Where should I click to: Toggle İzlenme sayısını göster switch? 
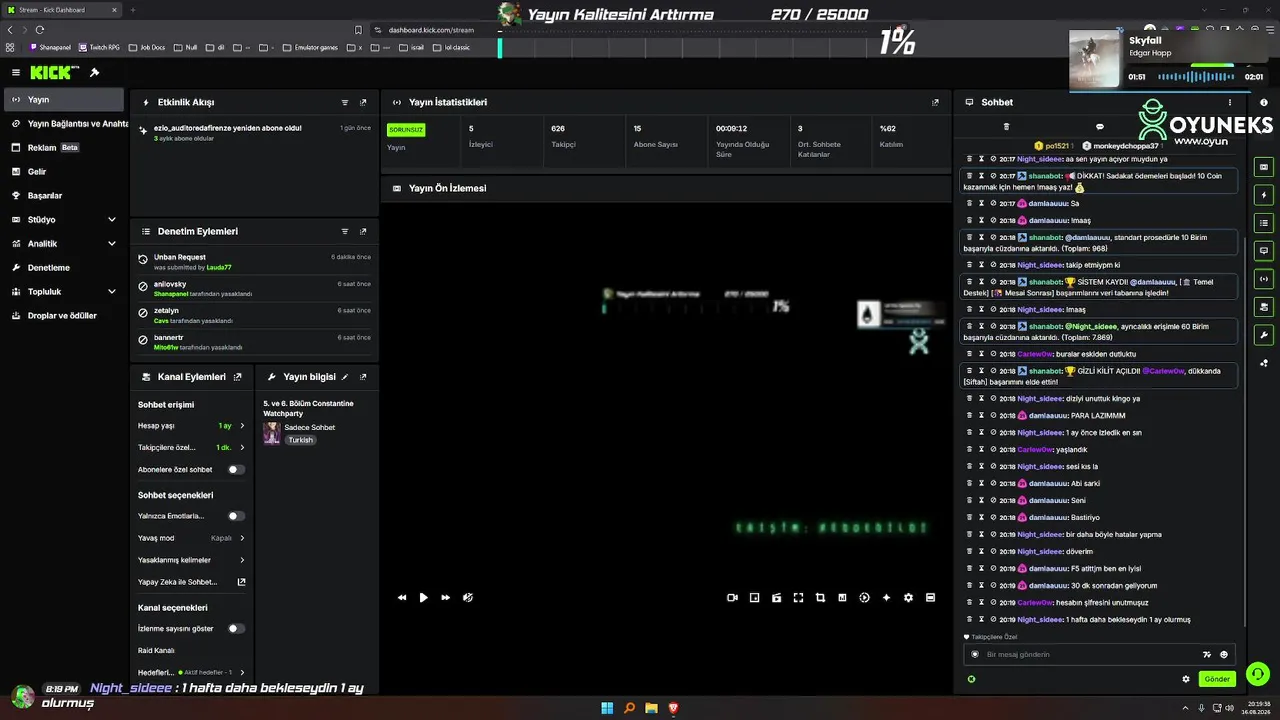pos(236,629)
